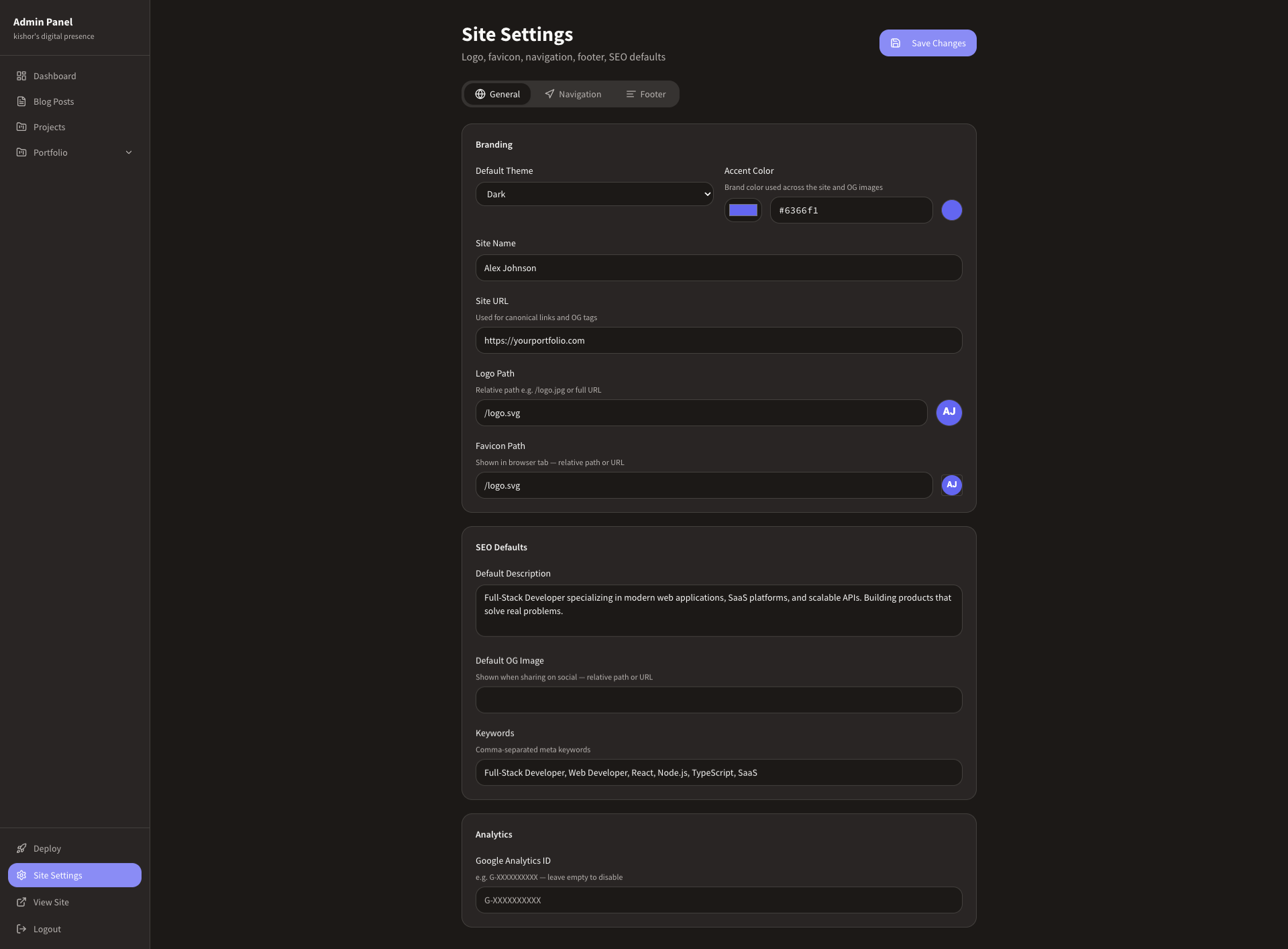
Task: Click the round accent color preview circle
Action: point(951,210)
